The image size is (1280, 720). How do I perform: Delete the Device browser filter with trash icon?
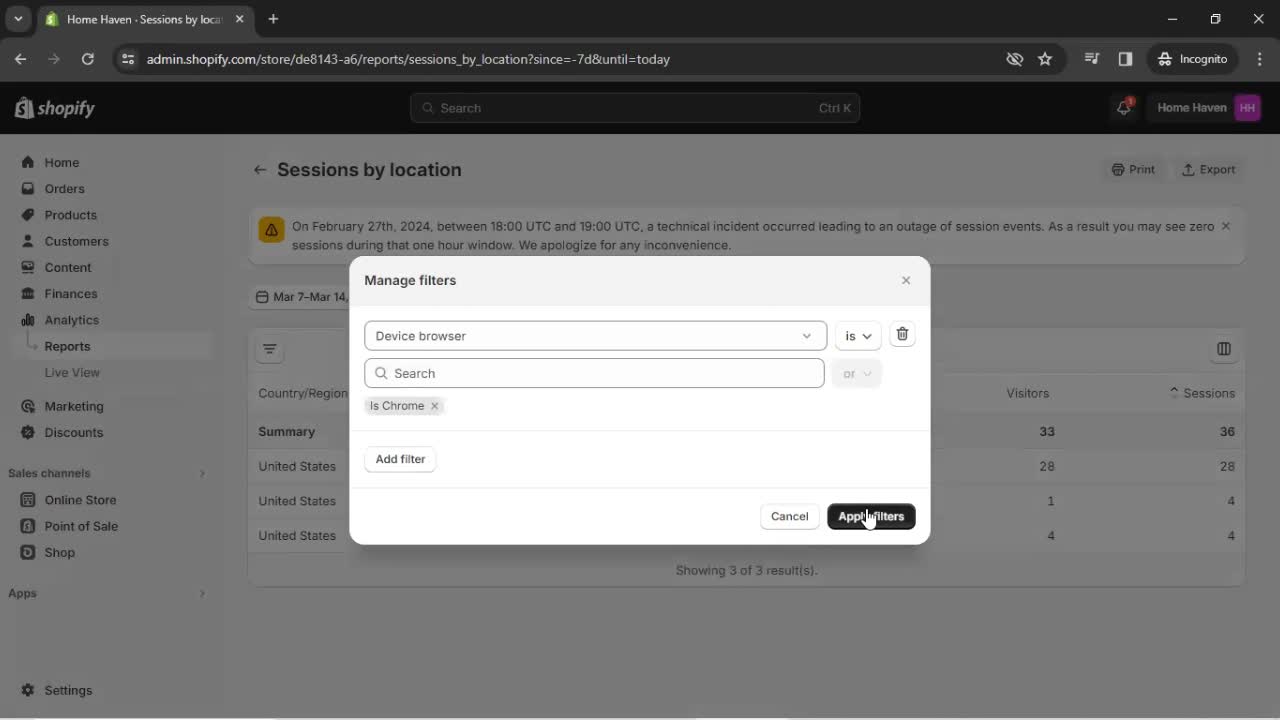[x=902, y=334]
